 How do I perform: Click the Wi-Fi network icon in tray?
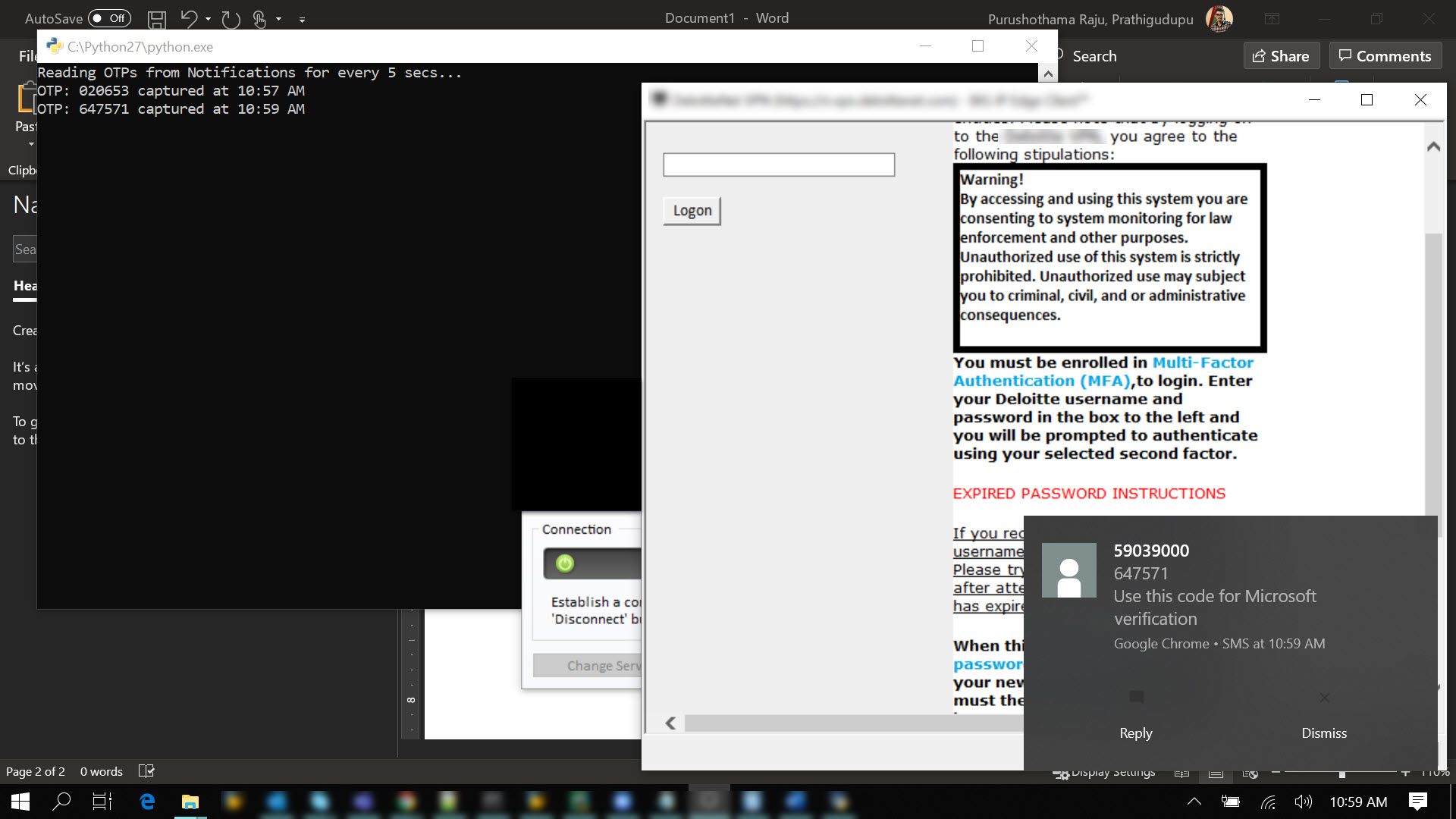coord(1268,802)
